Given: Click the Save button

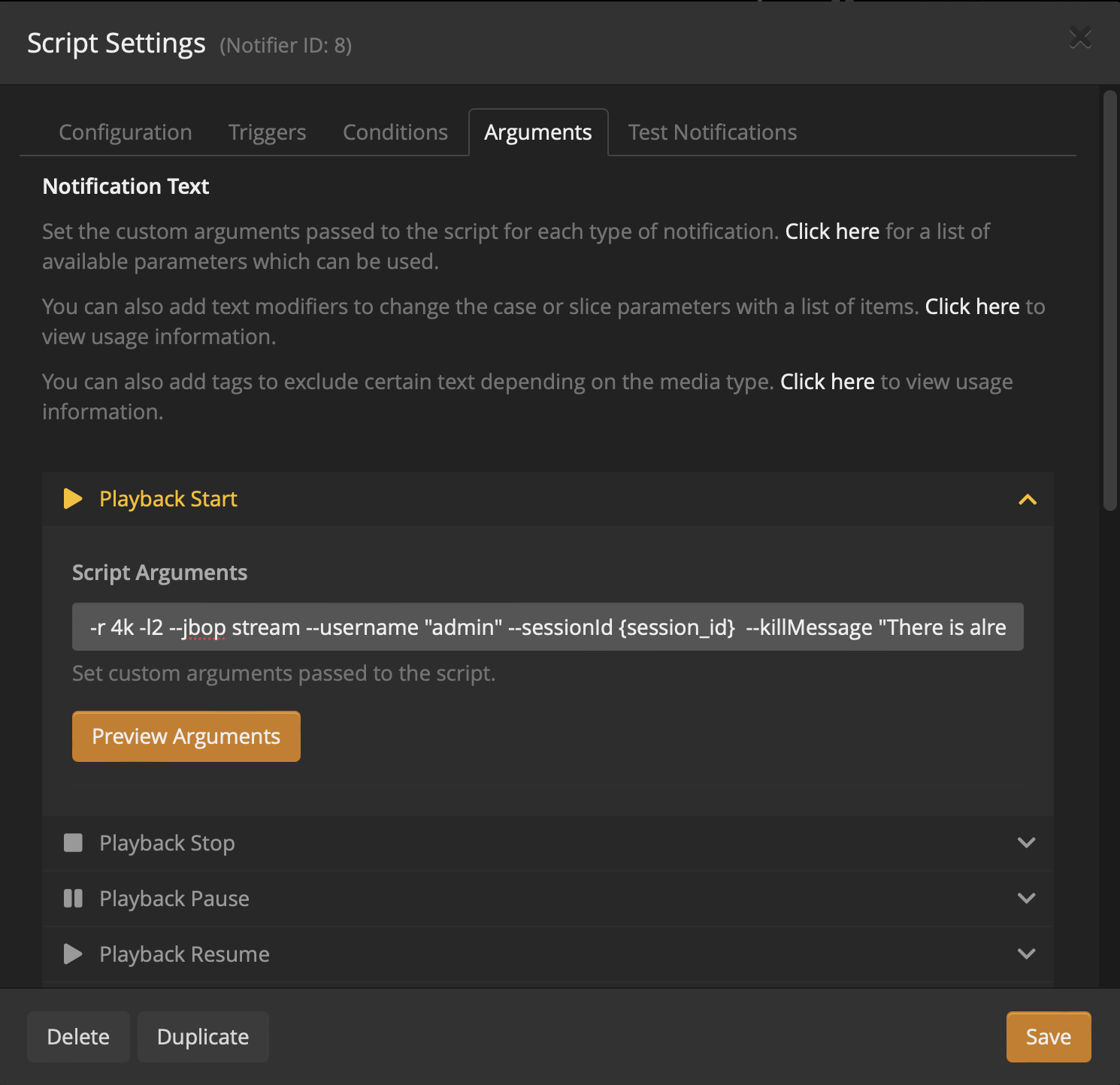Looking at the screenshot, I should click(x=1048, y=1037).
